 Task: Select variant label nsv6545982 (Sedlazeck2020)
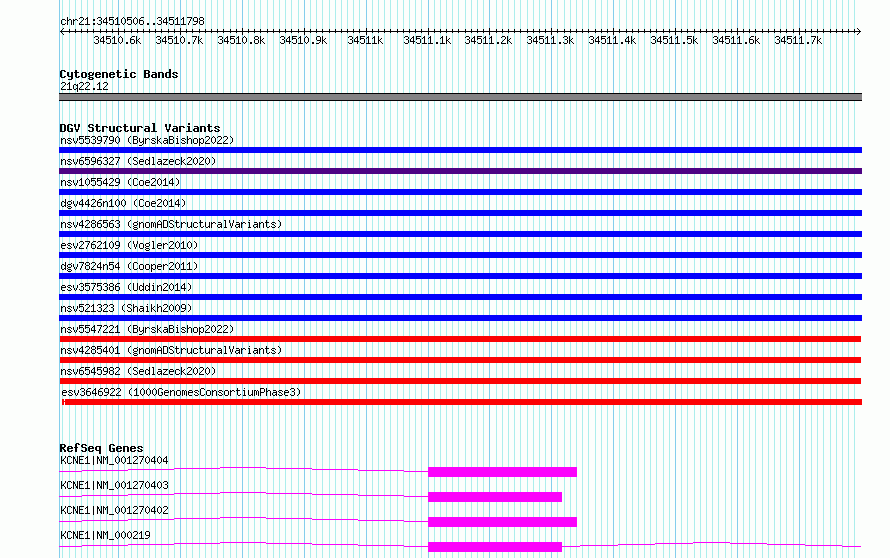[138, 371]
